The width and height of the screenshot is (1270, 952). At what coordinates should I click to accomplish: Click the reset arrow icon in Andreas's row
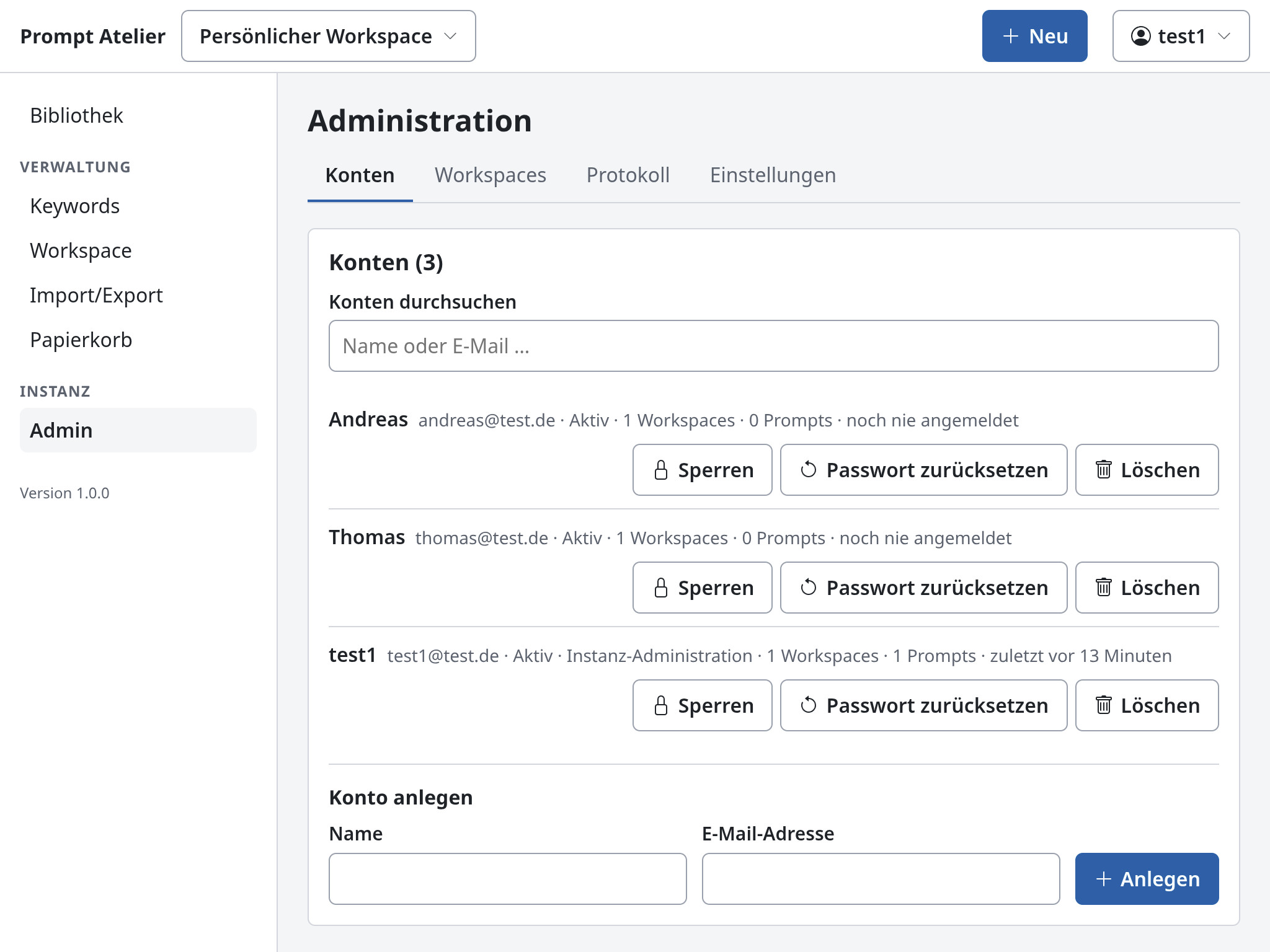tap(809, 470)
